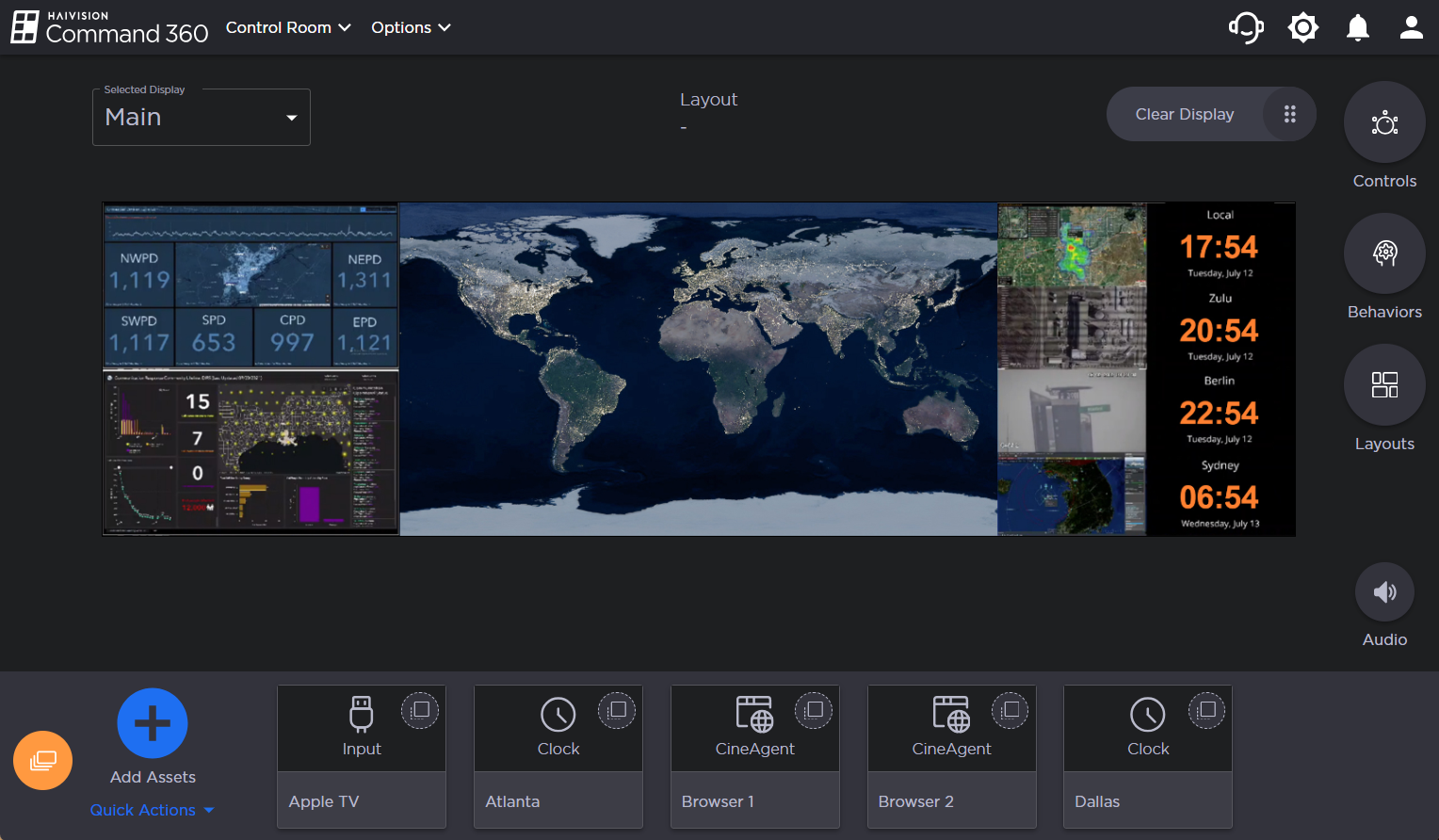
Task: Toggle preview on the CineAgent Browser 1 card
Action: [x=814, y=711]
